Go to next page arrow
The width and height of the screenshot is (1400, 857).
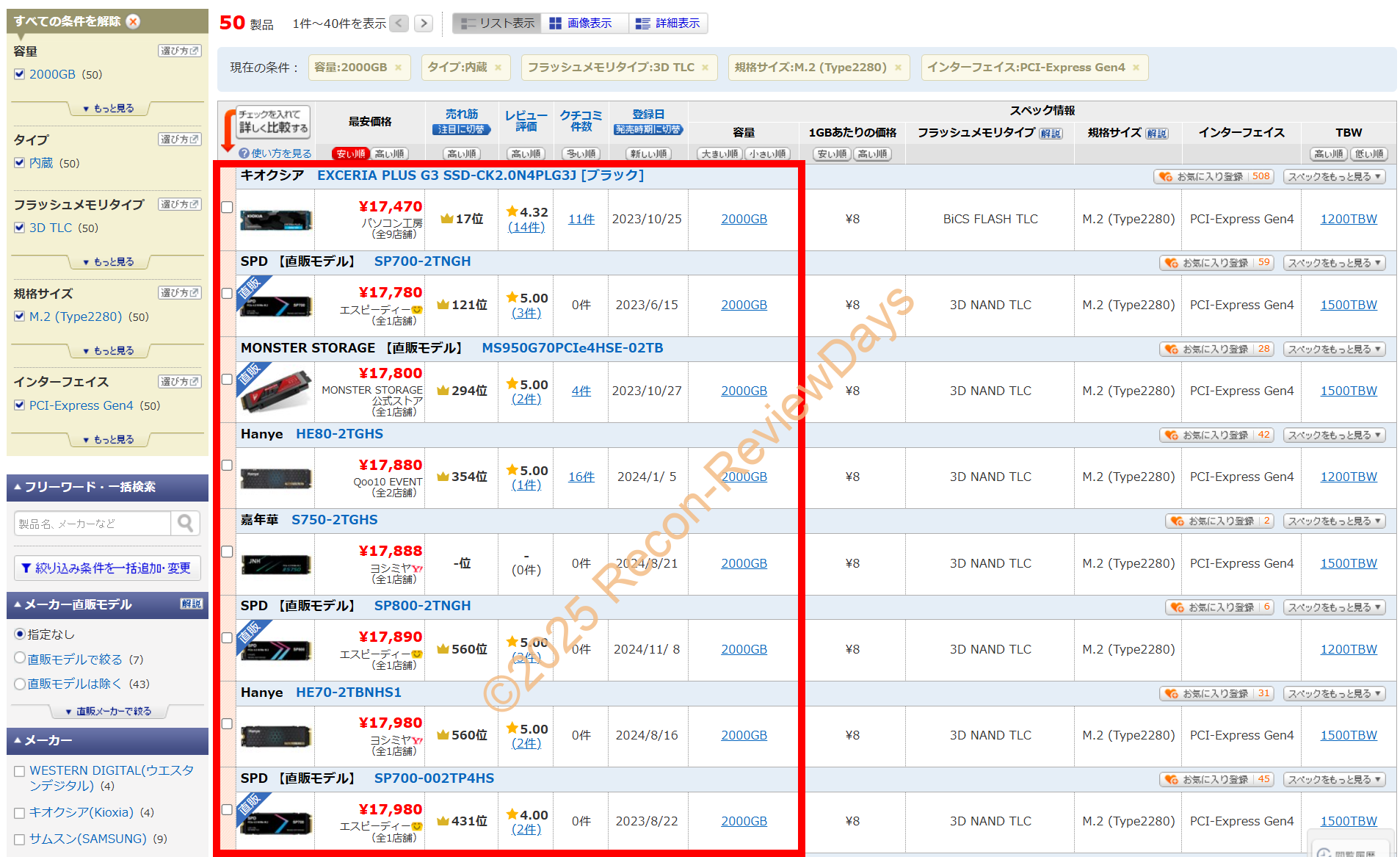tap(423, 23)
